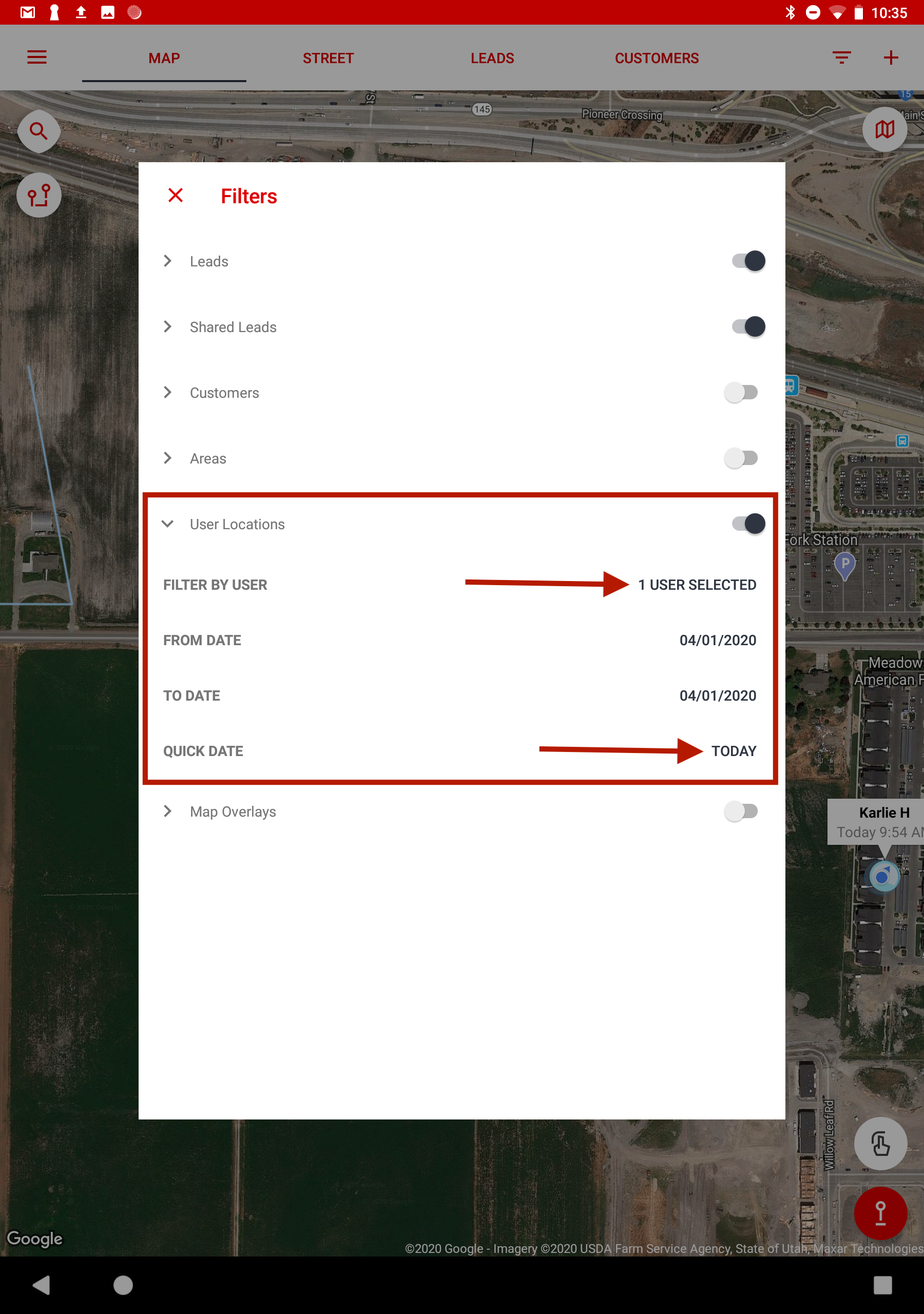Expand the Map Overlays chevron

tap(168, 811)
